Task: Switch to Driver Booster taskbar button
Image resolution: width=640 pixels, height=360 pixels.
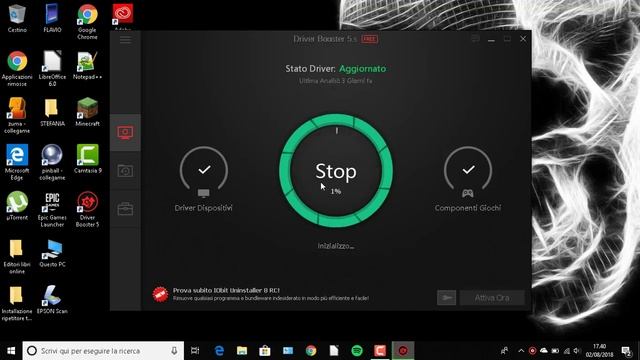Action: pyautogui.click(x=403, y=351)
